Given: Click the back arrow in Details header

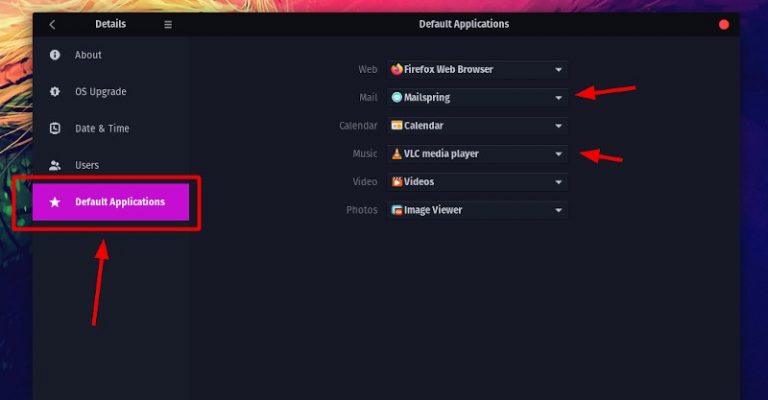Looking at the screenshot, I should click(x=52, y=24).
